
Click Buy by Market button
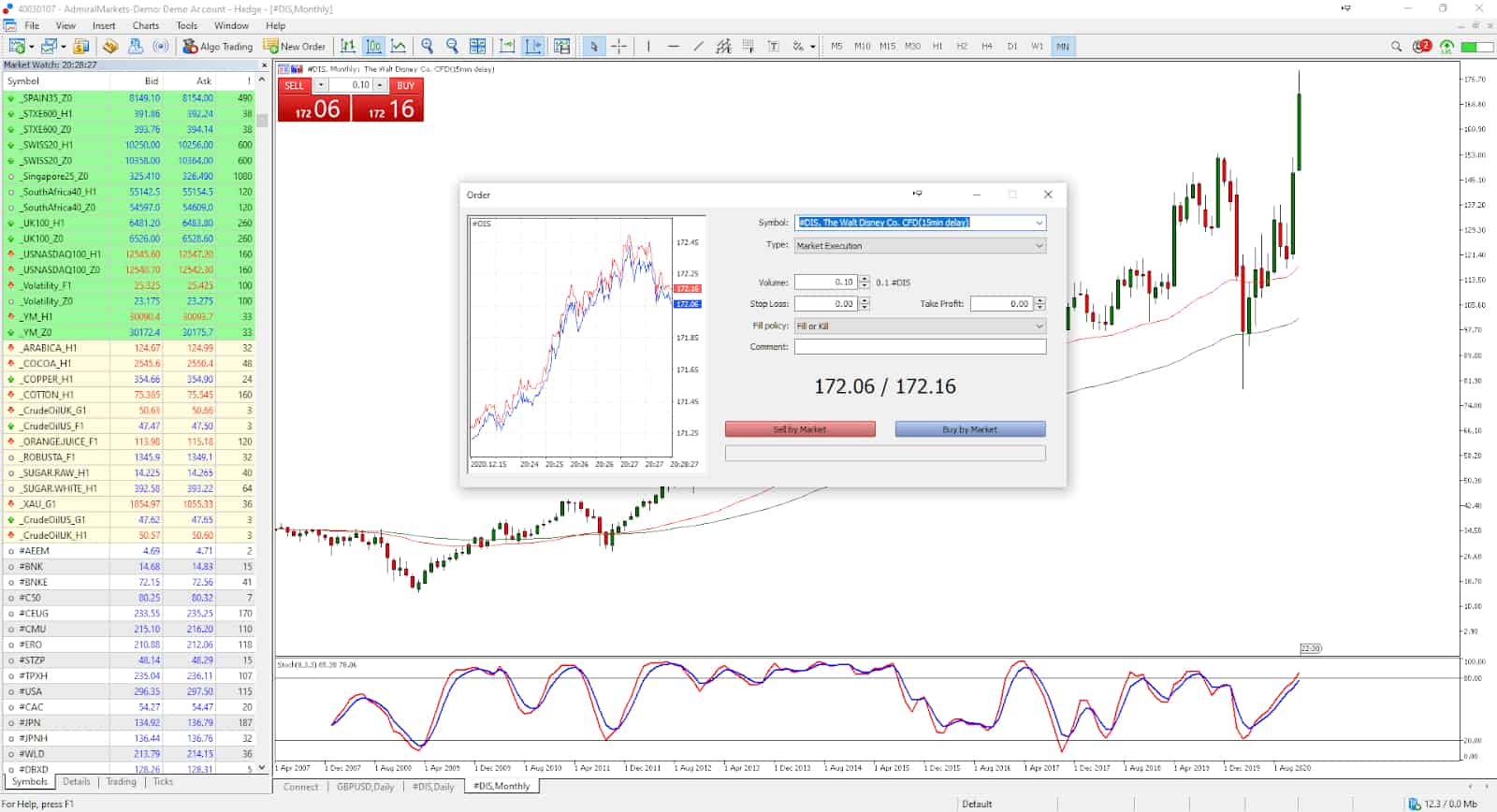[970, 429]
